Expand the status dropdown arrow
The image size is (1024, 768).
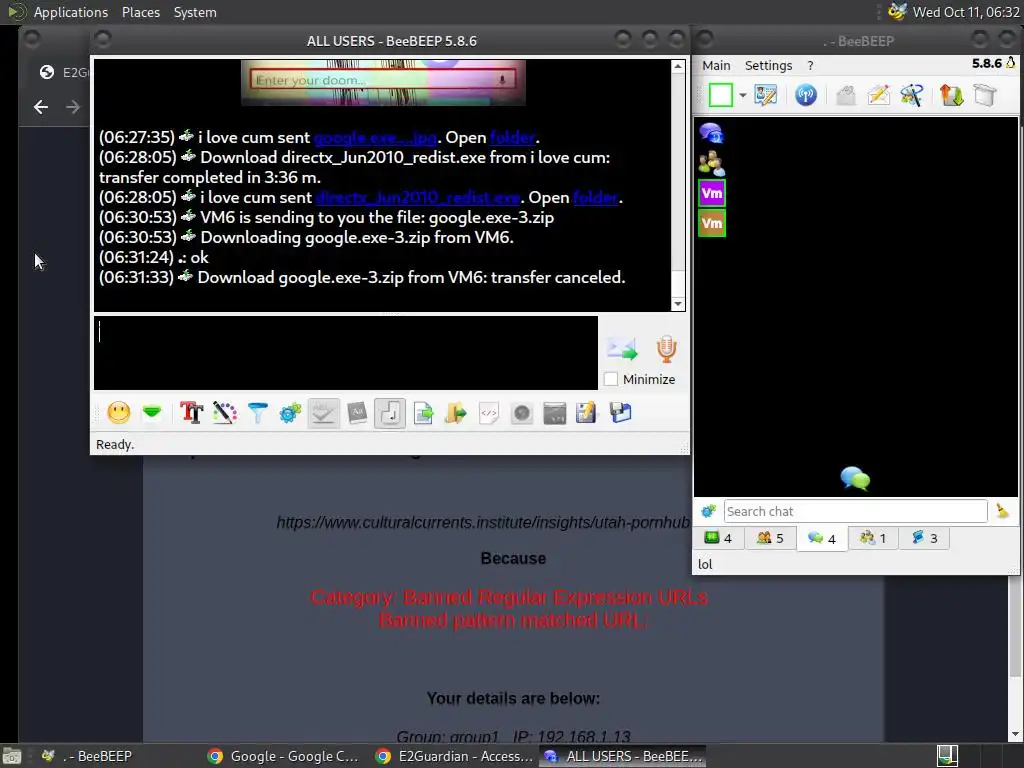pyautogui.click(x=743, y=95)
